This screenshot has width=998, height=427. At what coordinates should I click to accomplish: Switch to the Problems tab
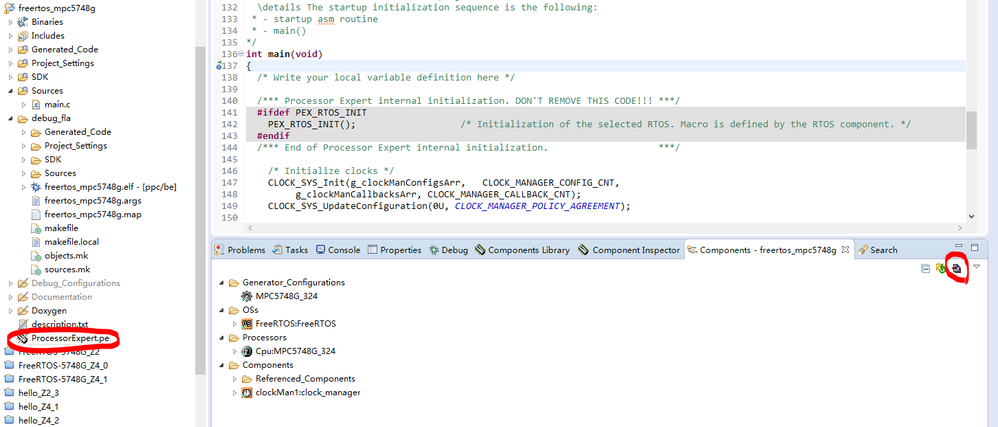240,250
